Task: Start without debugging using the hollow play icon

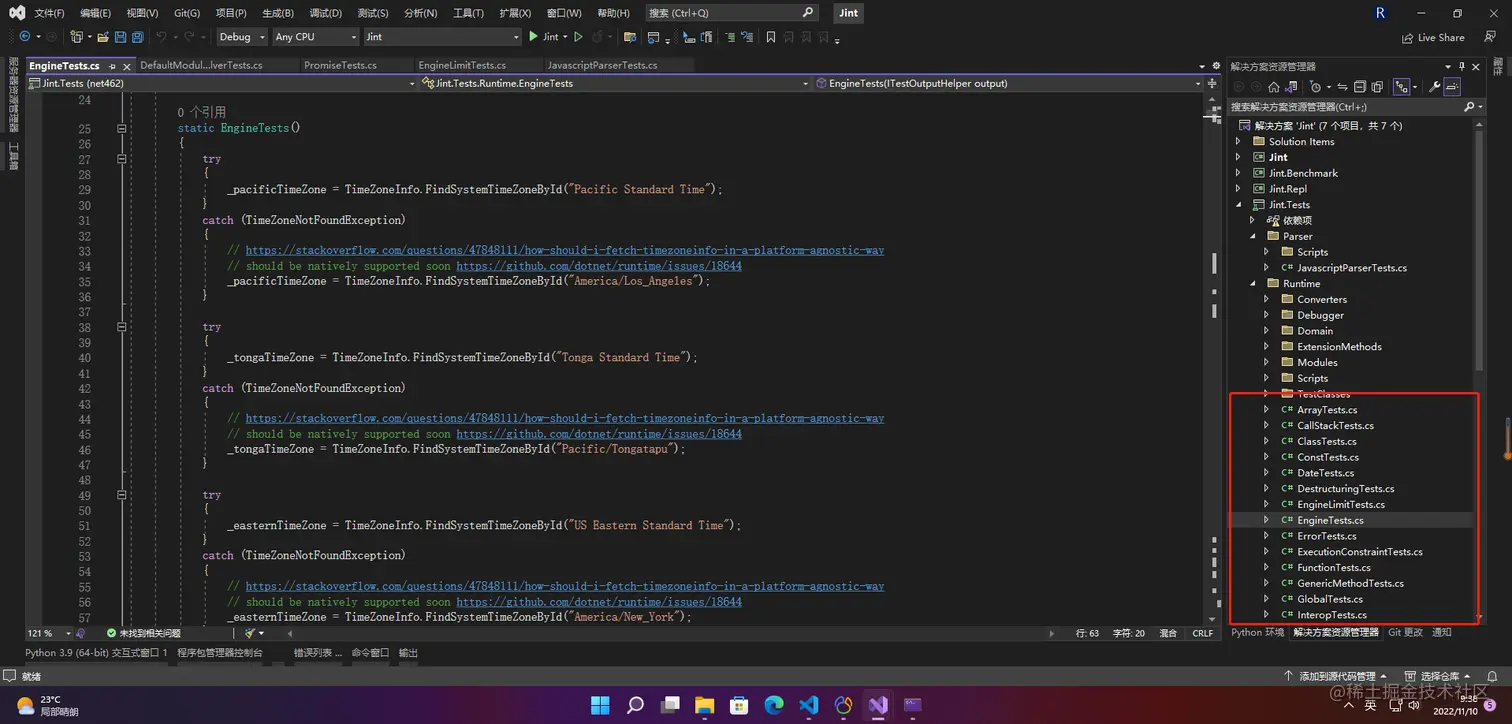Action: click(x=578, y=37)
